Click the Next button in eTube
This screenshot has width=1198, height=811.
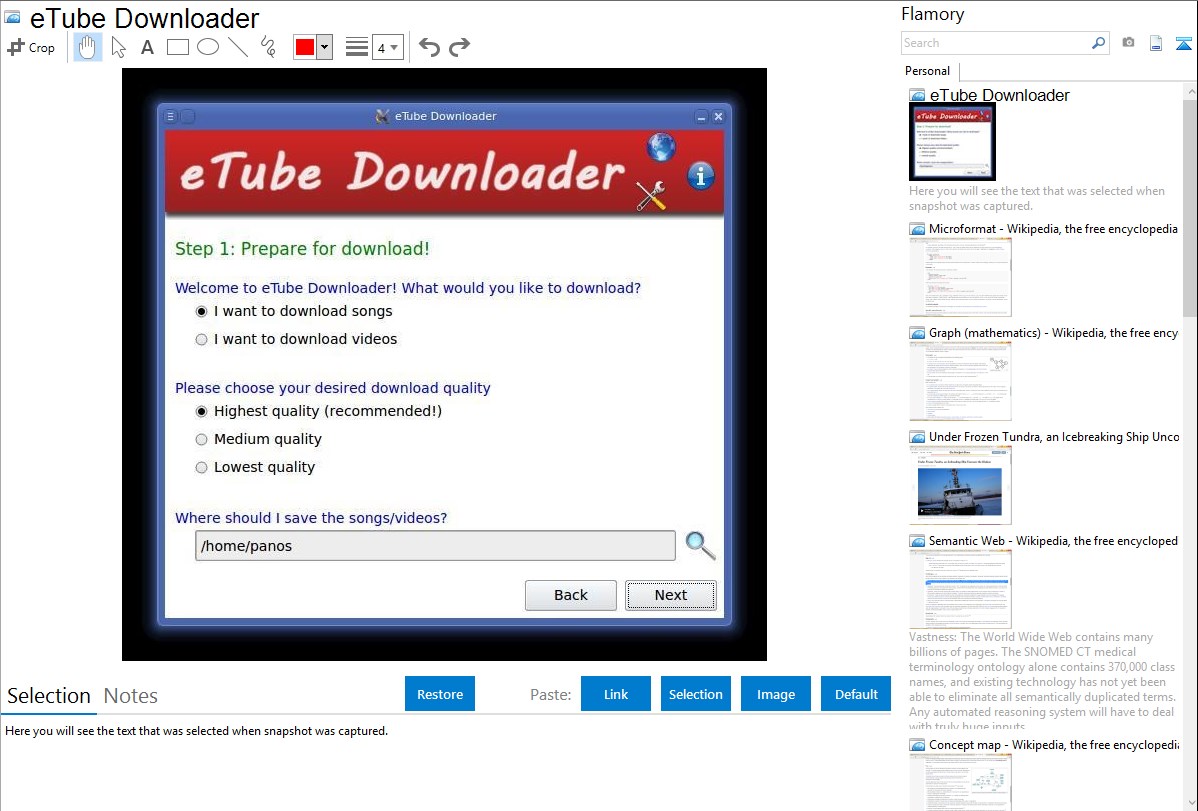[x=671, y=595]
